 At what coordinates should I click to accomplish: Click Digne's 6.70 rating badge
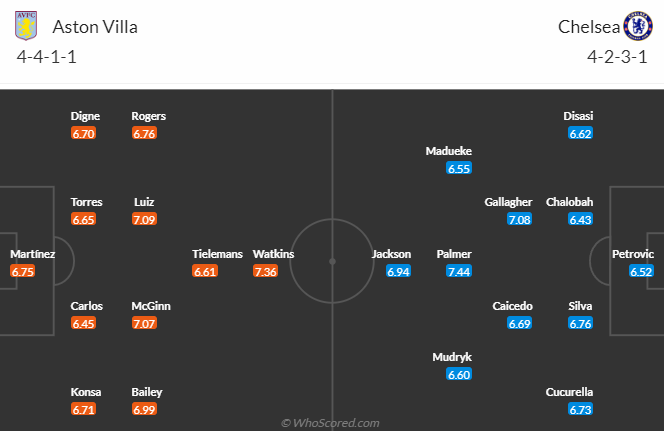tap(83, 133)
